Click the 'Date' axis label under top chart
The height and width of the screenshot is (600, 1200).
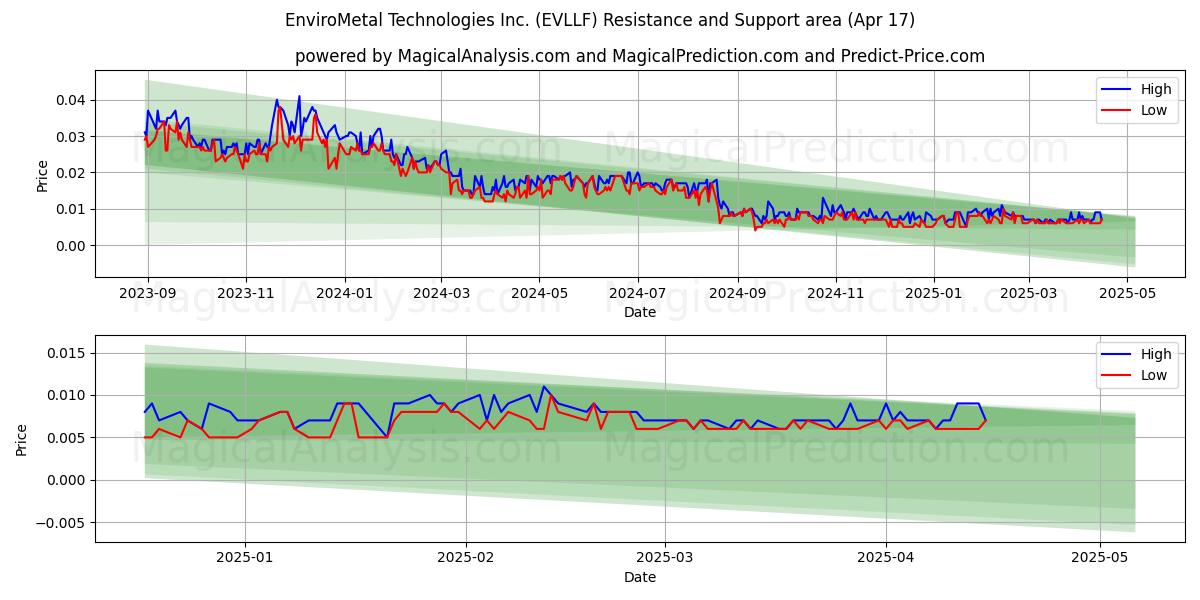640,312
